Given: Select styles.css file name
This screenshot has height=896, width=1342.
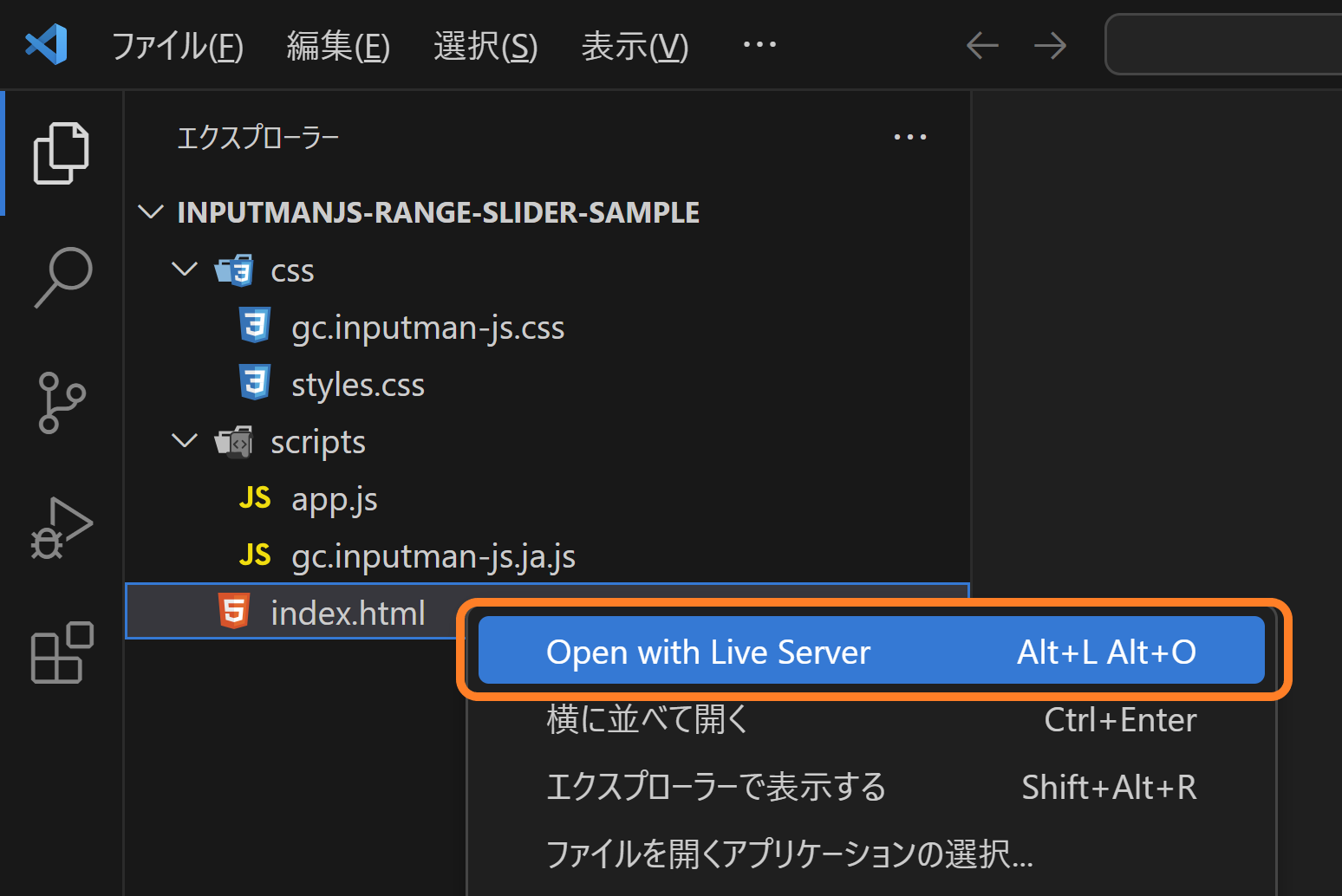Looking at the screenshot, I should coord(358,385).
